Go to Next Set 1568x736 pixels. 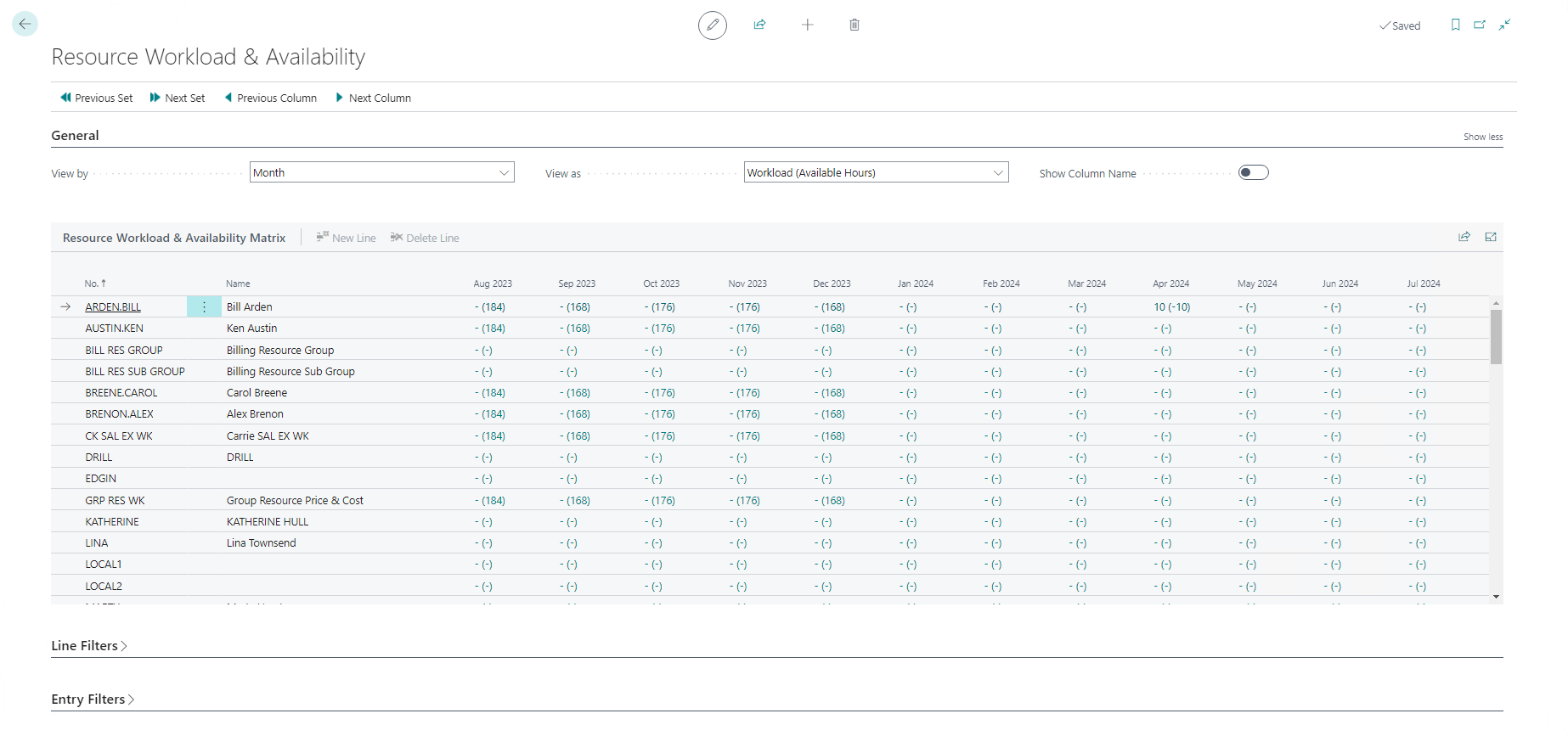[178, 98]
